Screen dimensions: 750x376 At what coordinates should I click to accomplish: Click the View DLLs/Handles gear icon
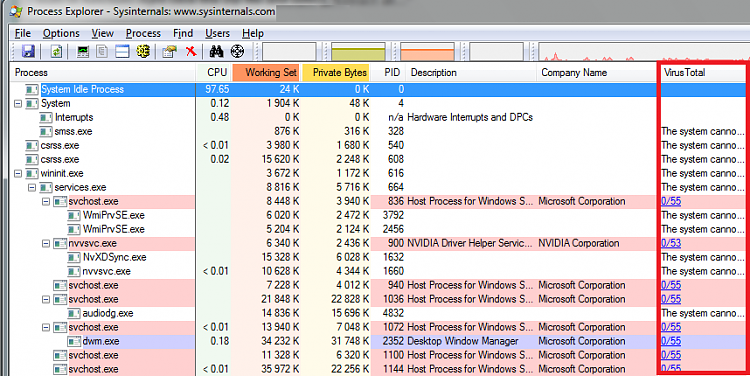[143, 51]
